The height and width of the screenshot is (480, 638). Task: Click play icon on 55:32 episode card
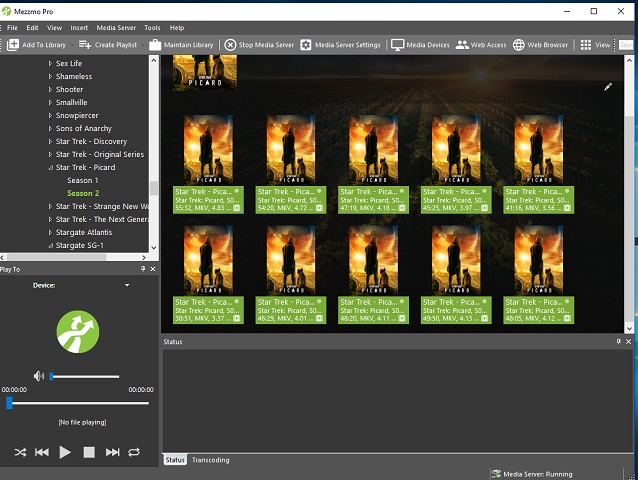coord(236,208)
